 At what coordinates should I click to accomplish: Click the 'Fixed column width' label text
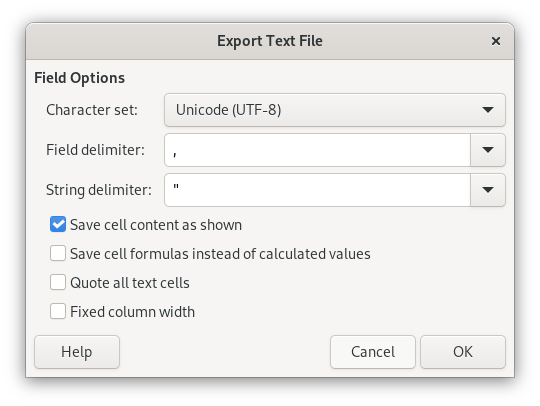click(133, 312)
